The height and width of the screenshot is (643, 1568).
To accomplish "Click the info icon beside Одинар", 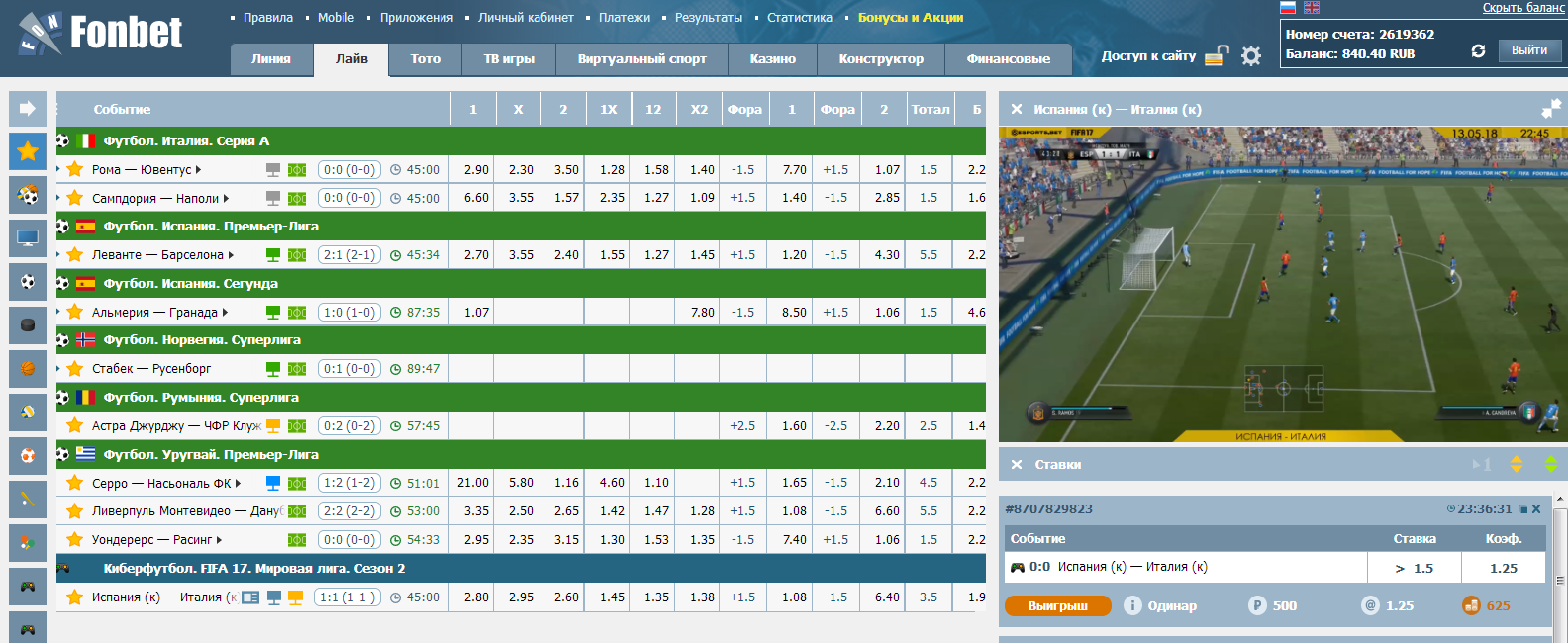I will 1132,605.
